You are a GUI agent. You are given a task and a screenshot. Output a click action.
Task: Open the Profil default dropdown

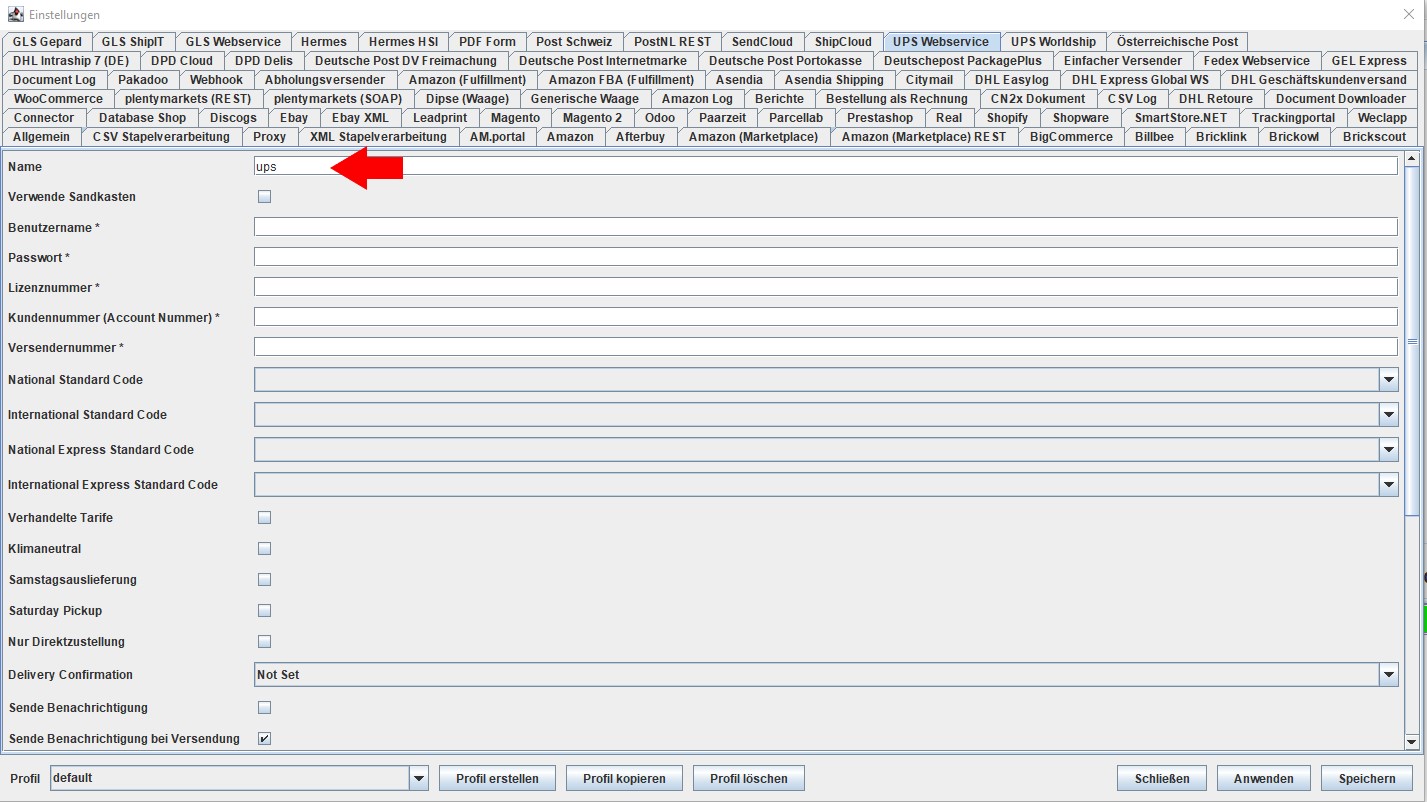(x=419, y=778)
